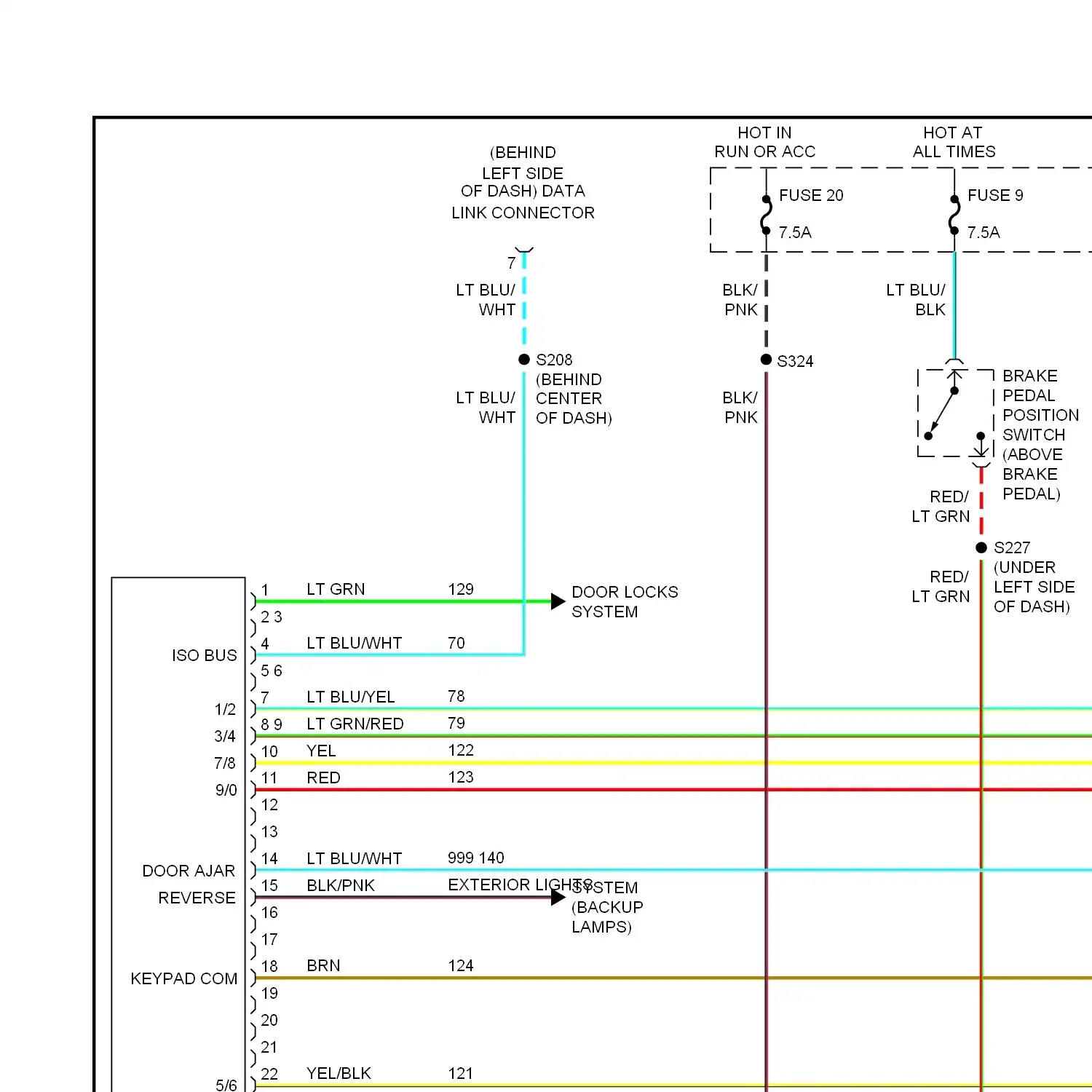The image size is (1092, 1092).
Task: Click the 999 140 circuit text
Action: pos(476,858)
